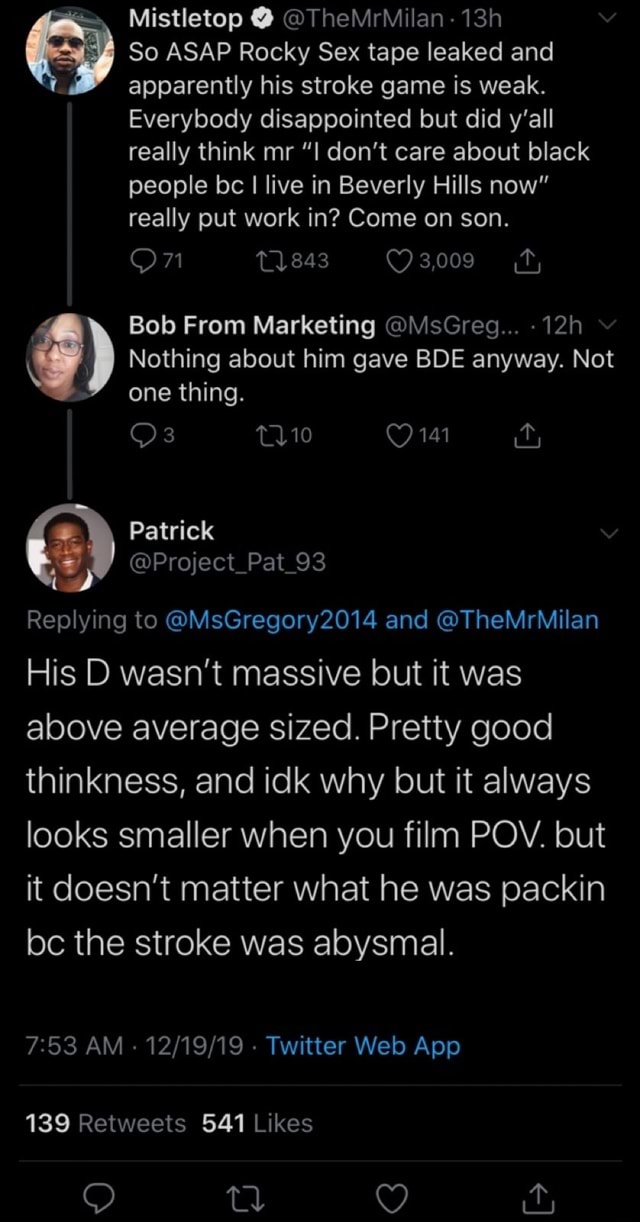Viewport: 640px width, 1222px height.
Task: Open Patrick's profile picture
Action: (69, 547)
